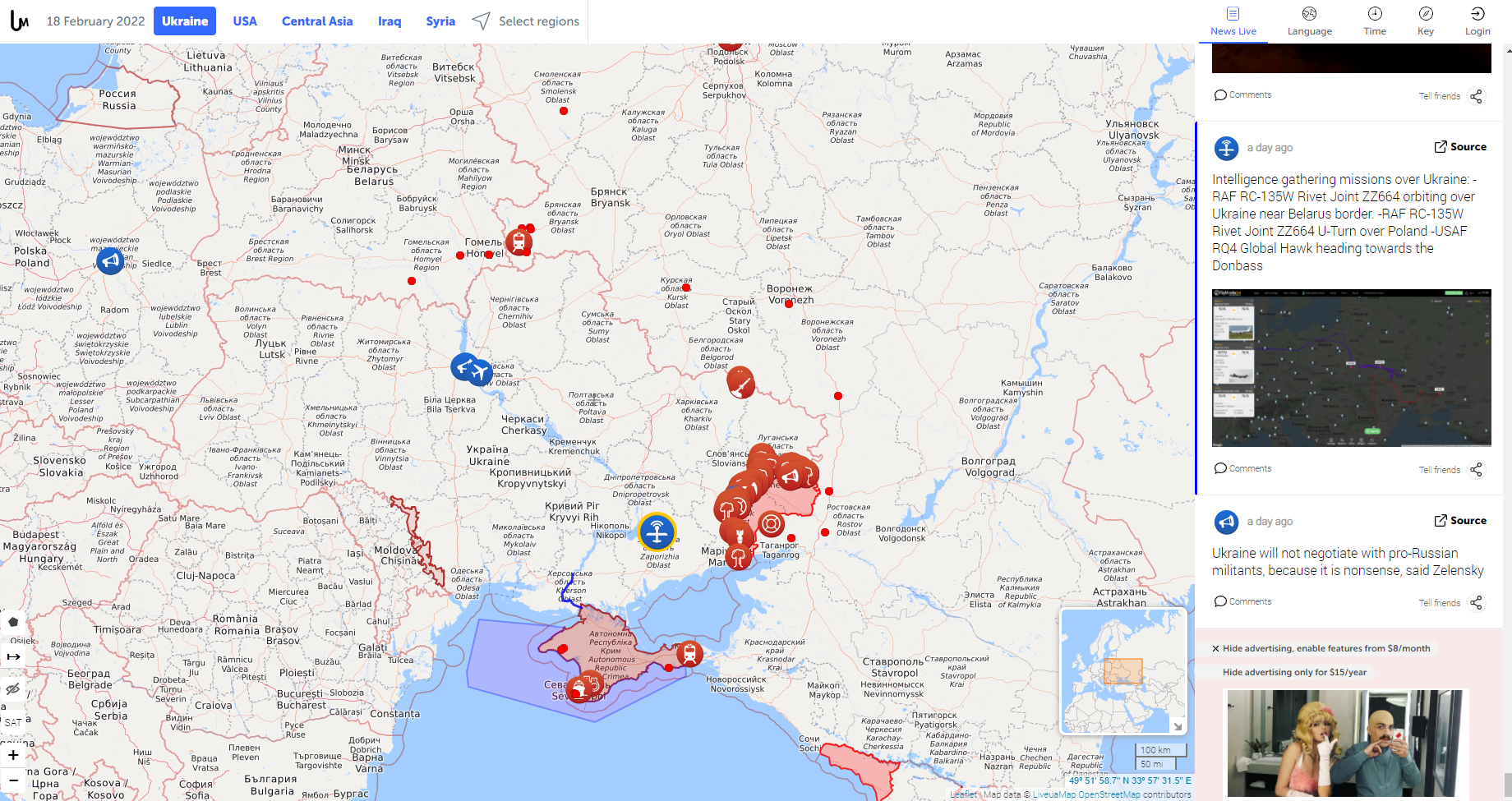Click the arrow expand-map tool
1512x801 pixels.
point(13,656)
